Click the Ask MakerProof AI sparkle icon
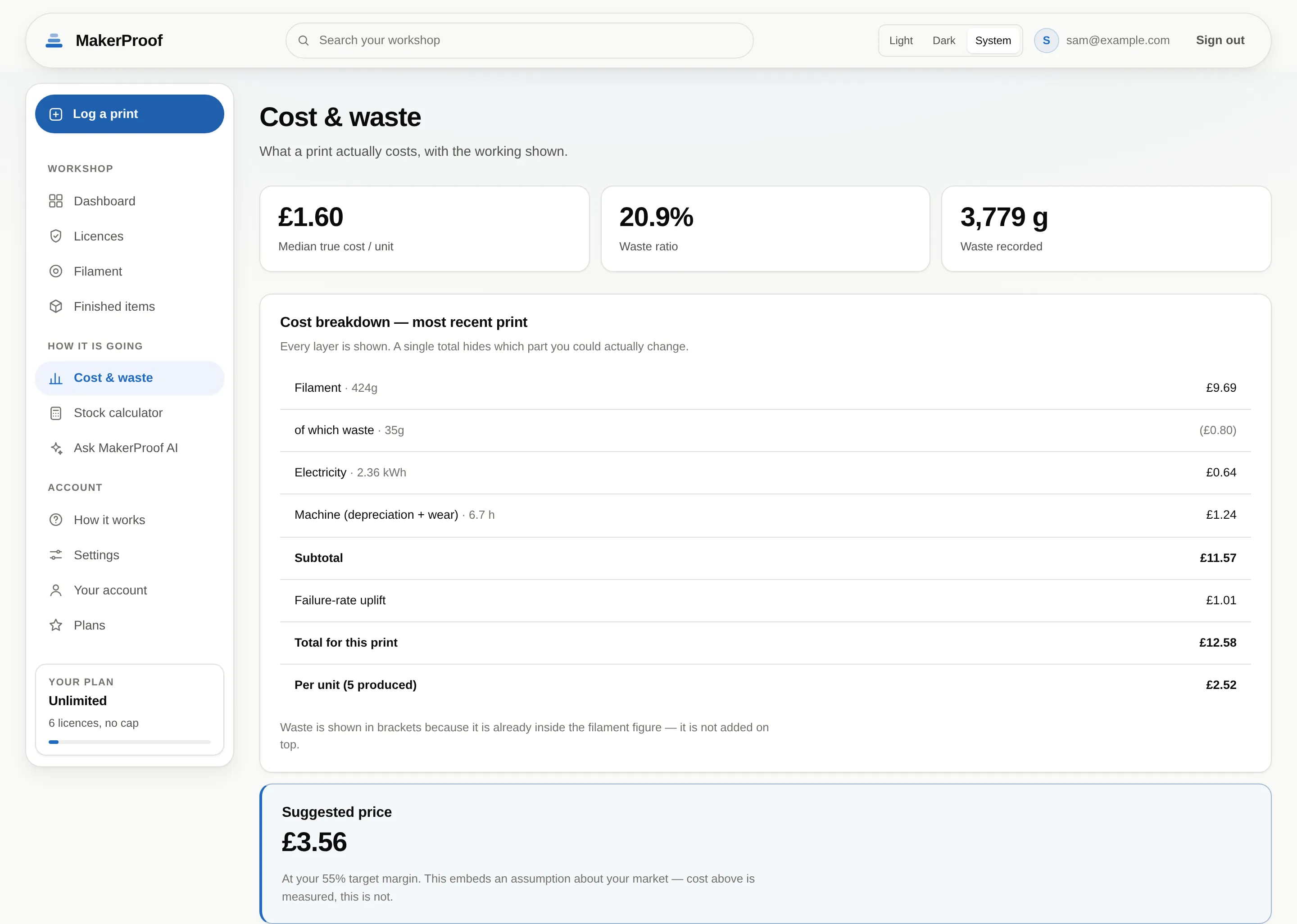 click(56, 448)
